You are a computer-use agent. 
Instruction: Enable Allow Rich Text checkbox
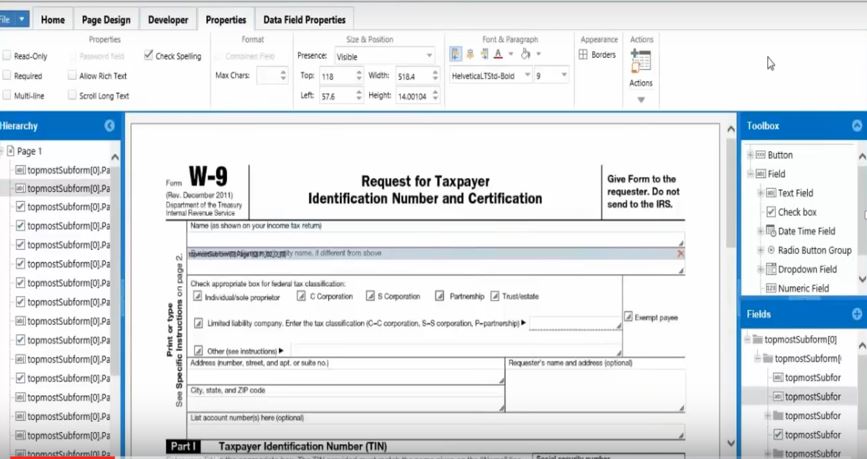click(72, 75)
